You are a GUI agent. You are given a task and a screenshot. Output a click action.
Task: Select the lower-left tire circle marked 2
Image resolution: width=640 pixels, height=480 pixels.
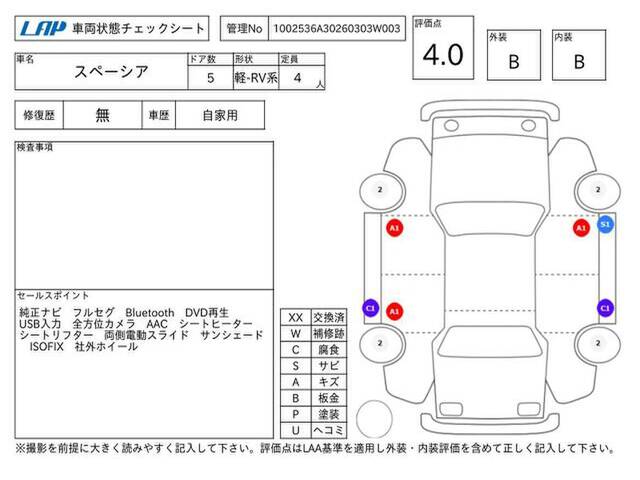380,345
